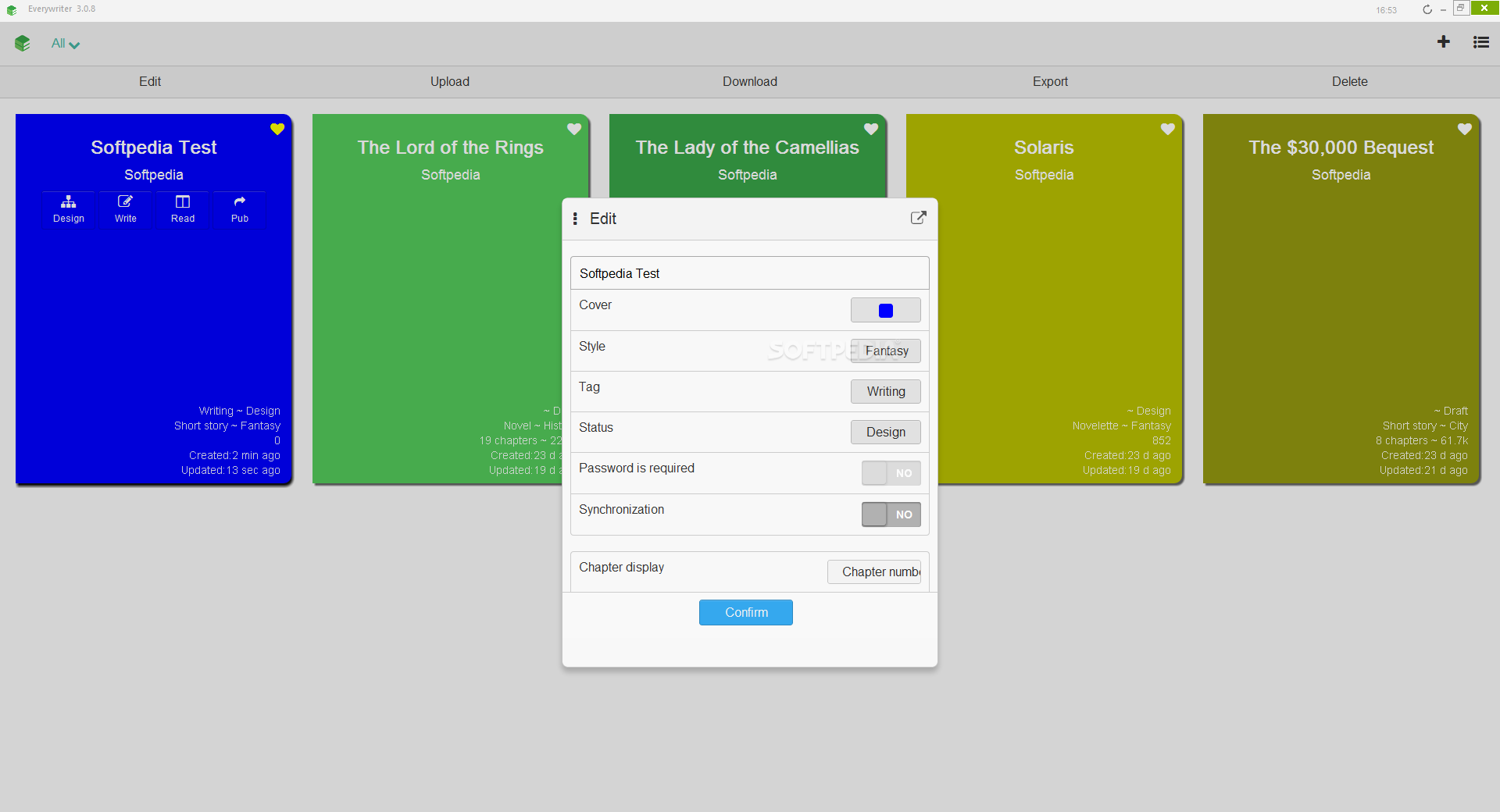Viewport: 1500px width, 812px height.
Task: Change Style via Fantasy dropdown
Action: (886, 351)
